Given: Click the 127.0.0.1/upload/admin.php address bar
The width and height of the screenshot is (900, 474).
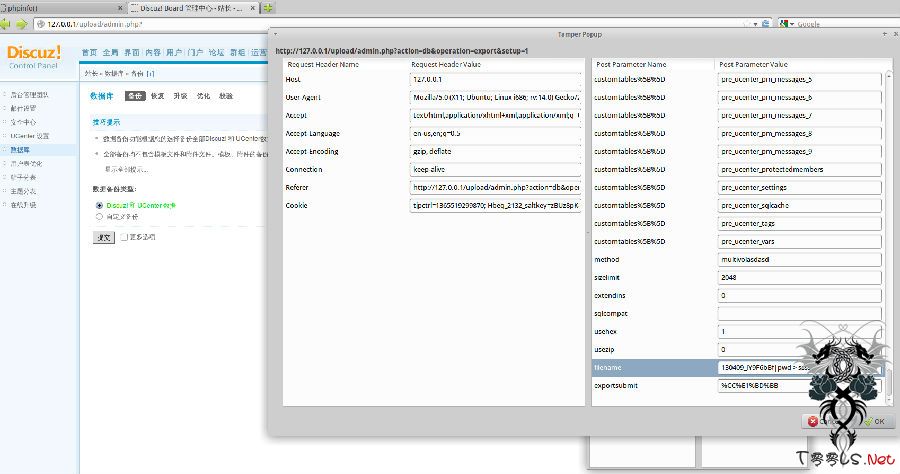Looking at the screenshot, I should [x=390, y=24].
